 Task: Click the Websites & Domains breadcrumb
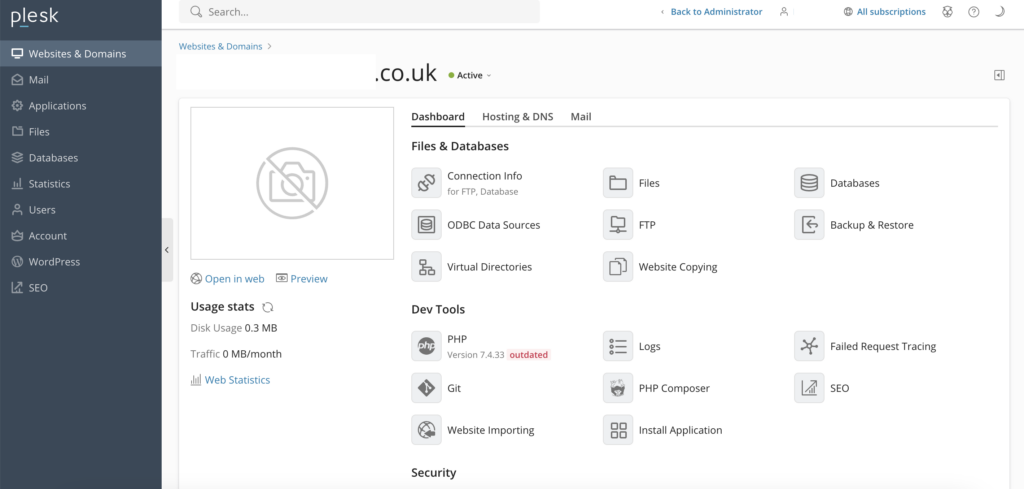[x=220, y=46]
